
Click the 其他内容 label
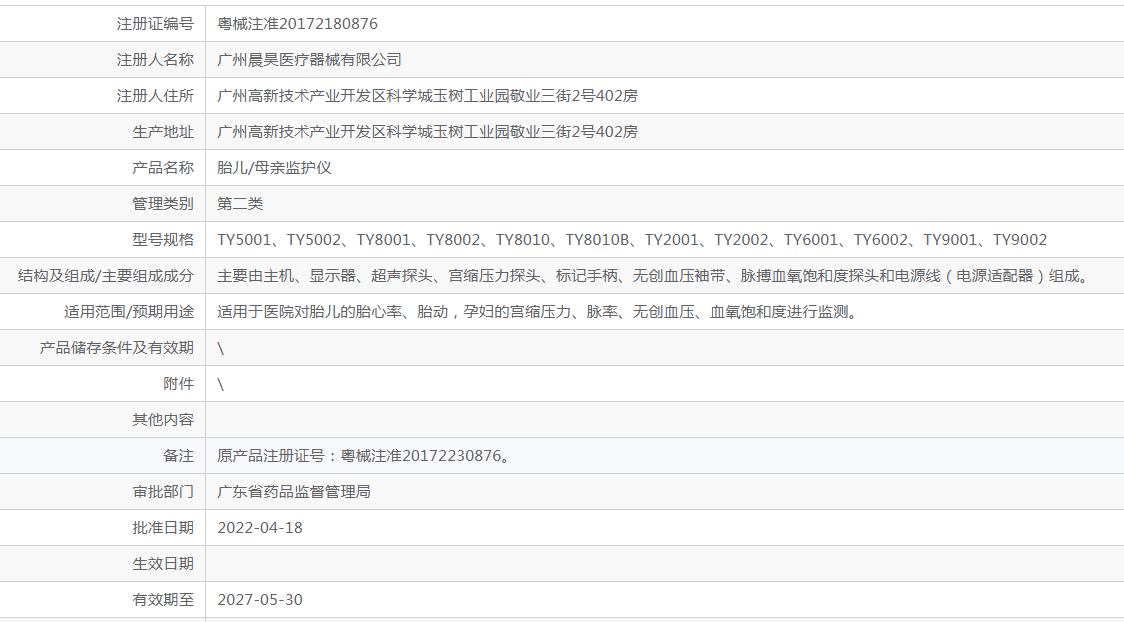[163, 420]
